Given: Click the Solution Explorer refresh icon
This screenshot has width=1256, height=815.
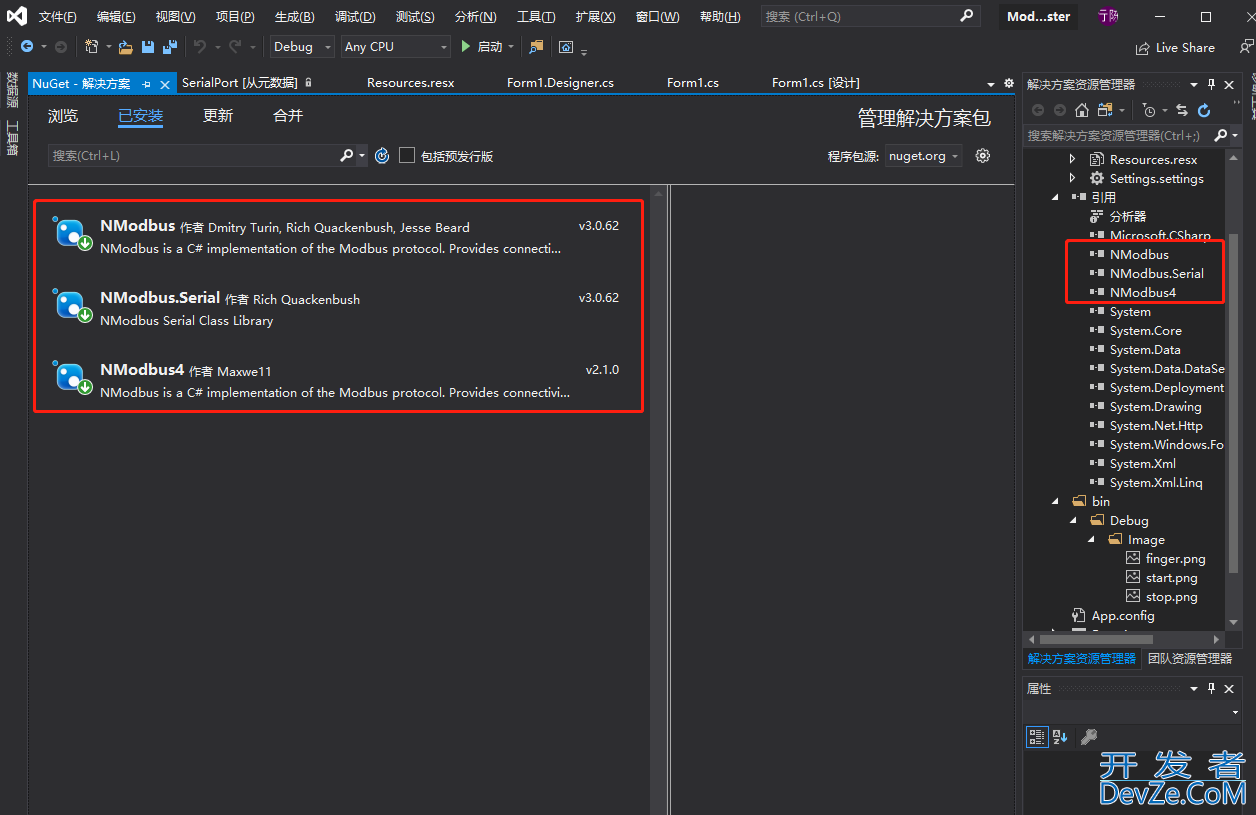Looking at the screenshot, I should (x=1204, y=110).
